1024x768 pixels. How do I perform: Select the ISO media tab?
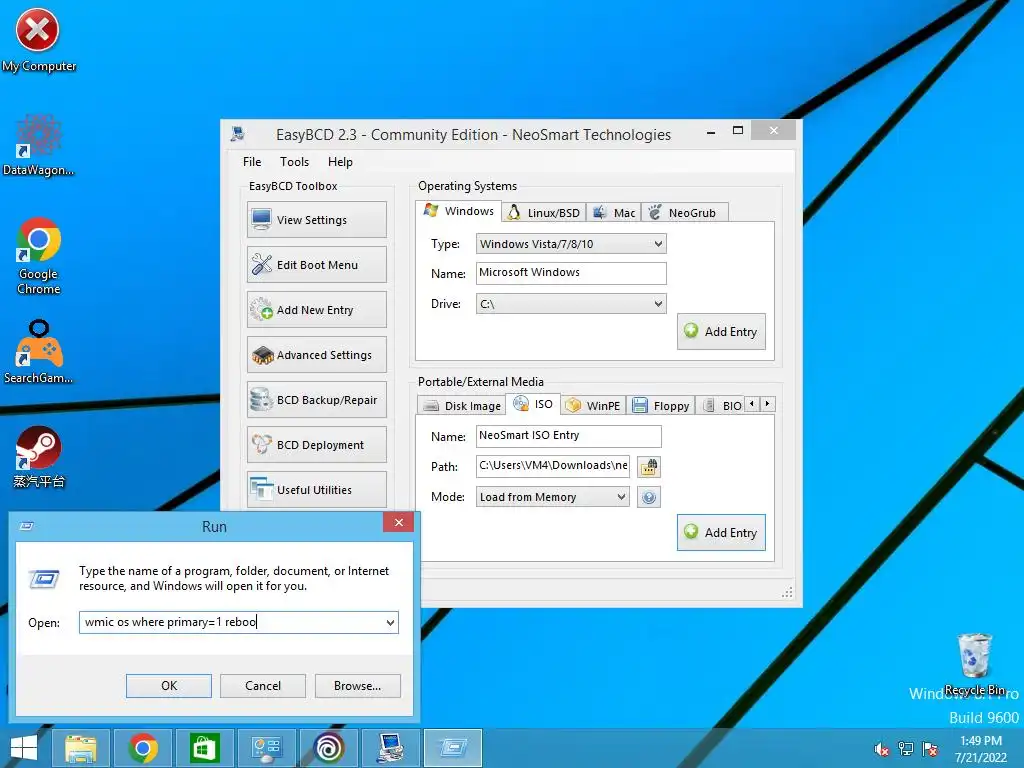point(533,404)
